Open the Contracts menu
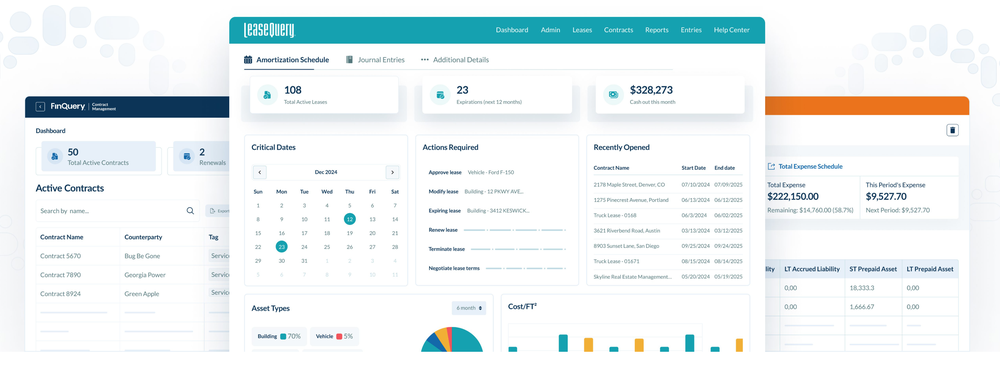This screenshot has width=1000, height=383. (619, 30)
